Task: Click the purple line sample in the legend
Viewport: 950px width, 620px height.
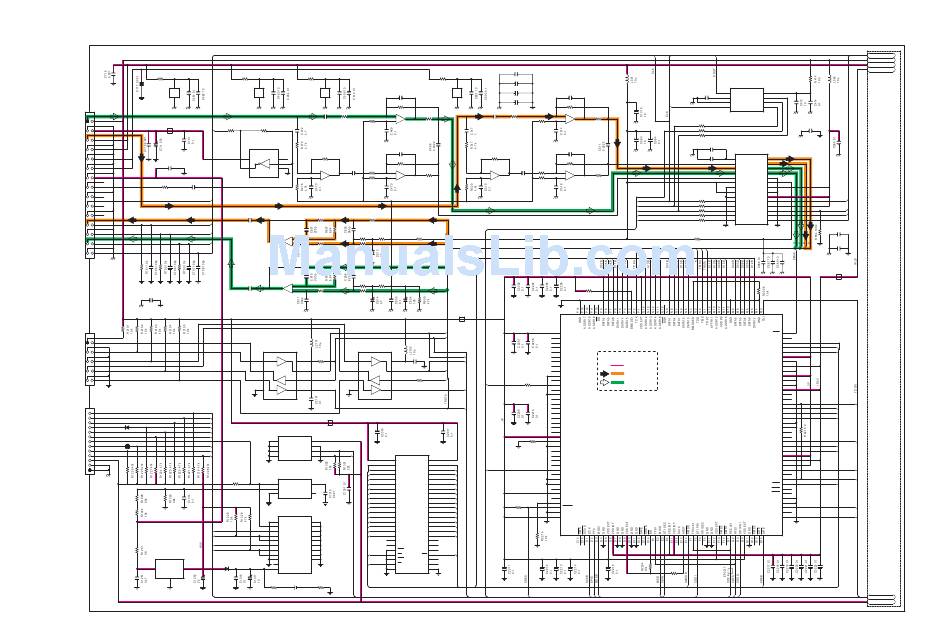Action: click(617, 366)
